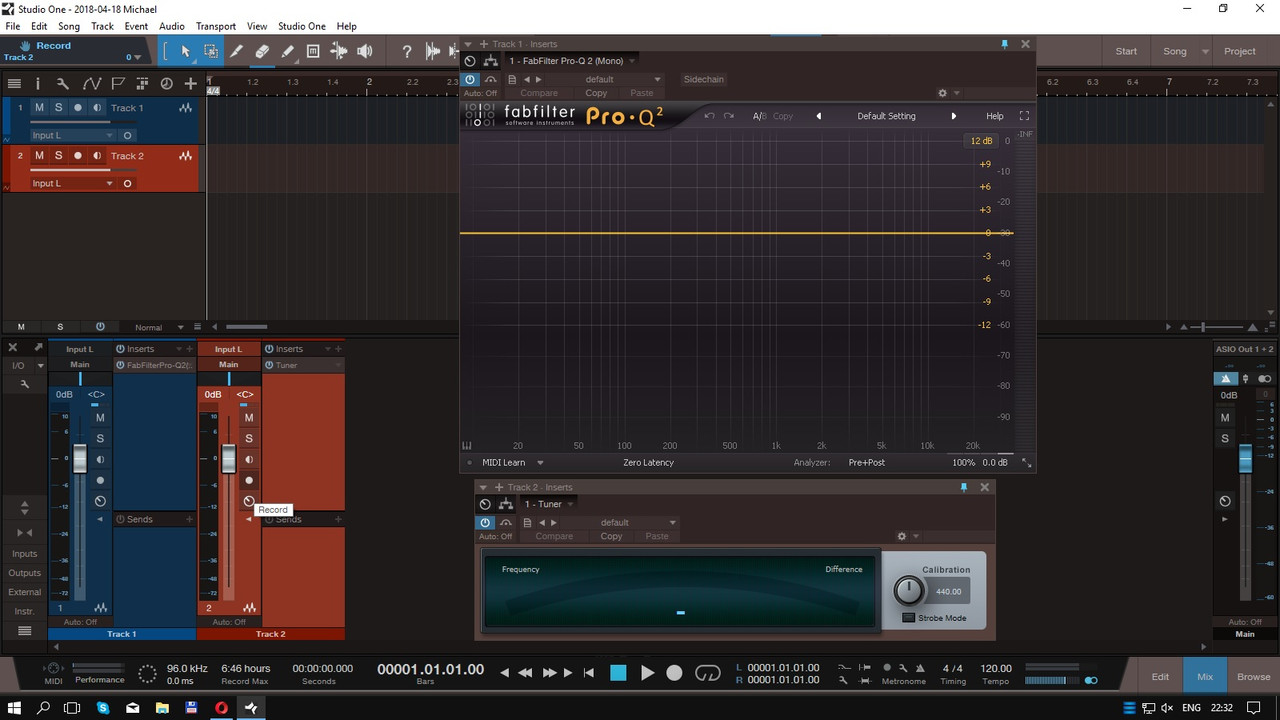Open the Studio One menu
The width and height of the screenshot is (1280, 720).
tap(302, 26)
